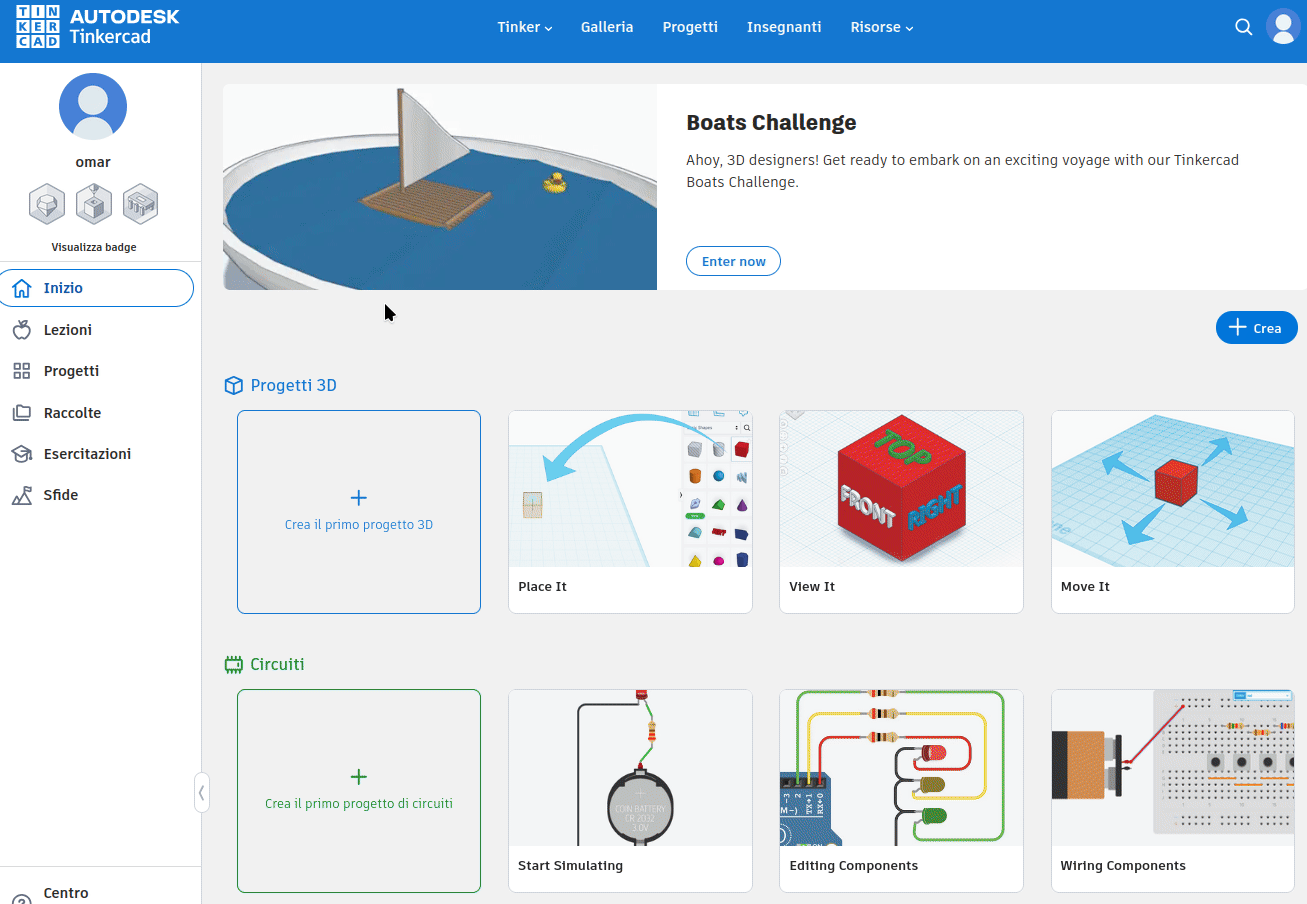This screenshot has height=904, width=1307.
Task: Open the Place It lesson thumbnail
Action: click(630, 489)
